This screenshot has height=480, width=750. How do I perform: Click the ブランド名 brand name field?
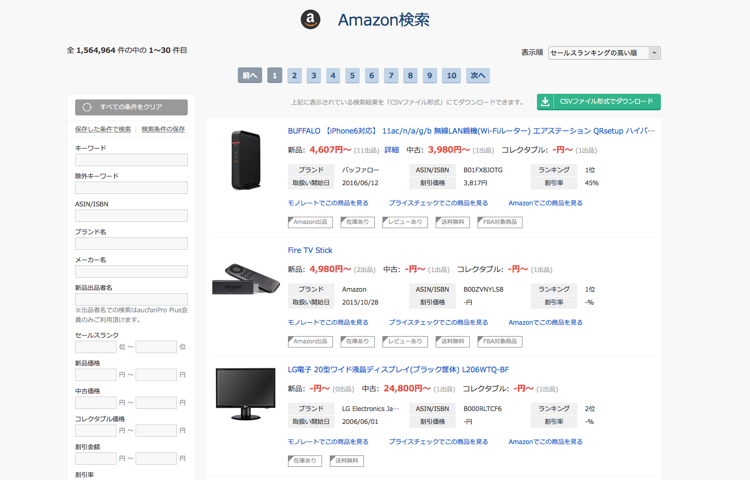click(x=131, y=244)
